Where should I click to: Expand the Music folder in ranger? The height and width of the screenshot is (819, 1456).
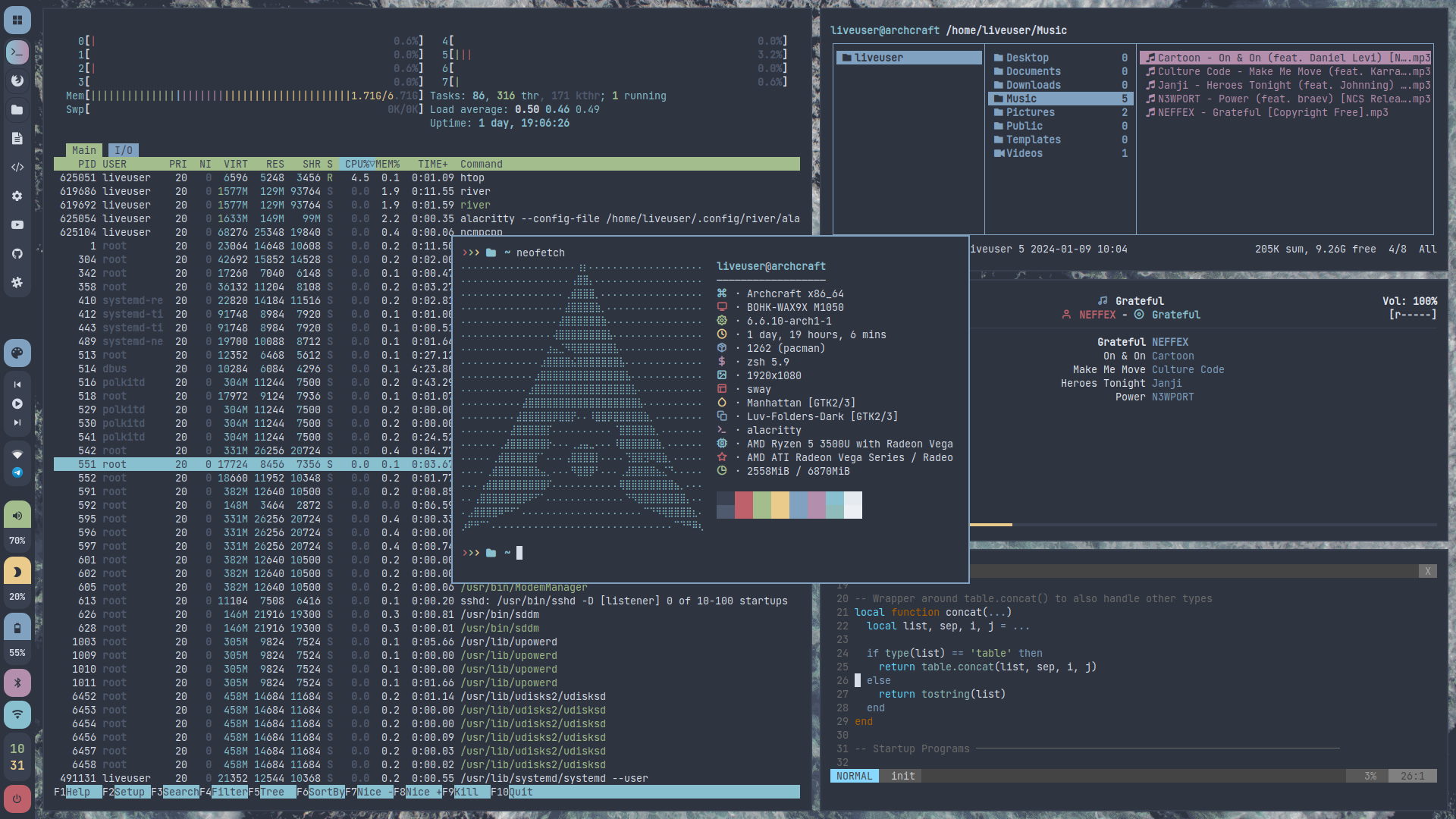1021,99
